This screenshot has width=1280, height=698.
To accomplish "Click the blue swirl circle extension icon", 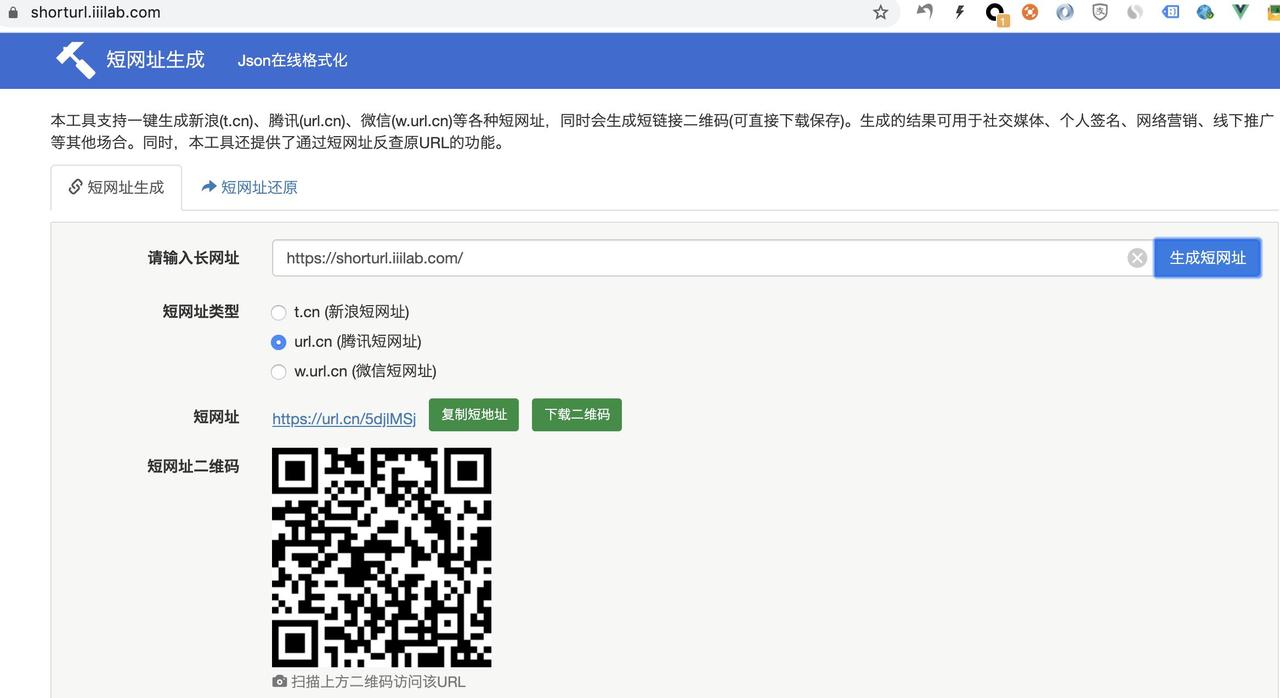I will [x=1065, y=12].
